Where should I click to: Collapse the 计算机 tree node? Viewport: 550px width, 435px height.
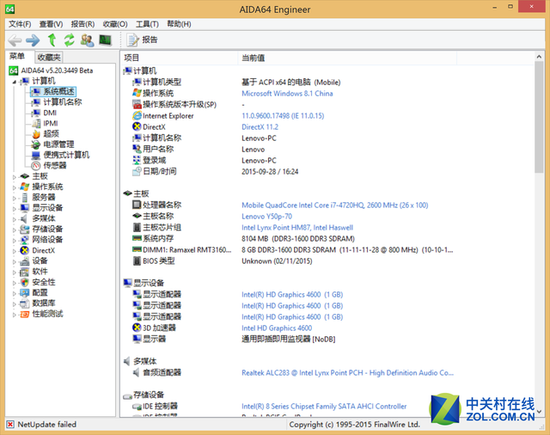[x=14, y=82]
